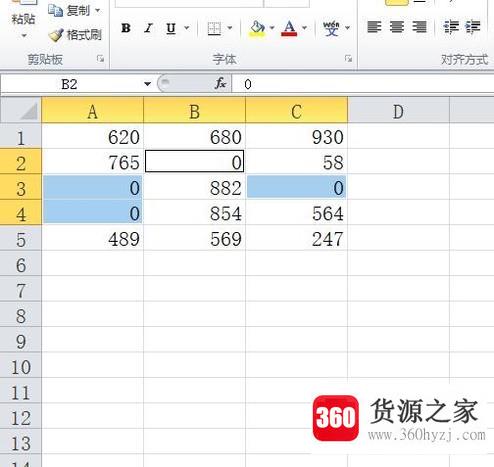
Task: Center align text
Action: click(397, 27)
